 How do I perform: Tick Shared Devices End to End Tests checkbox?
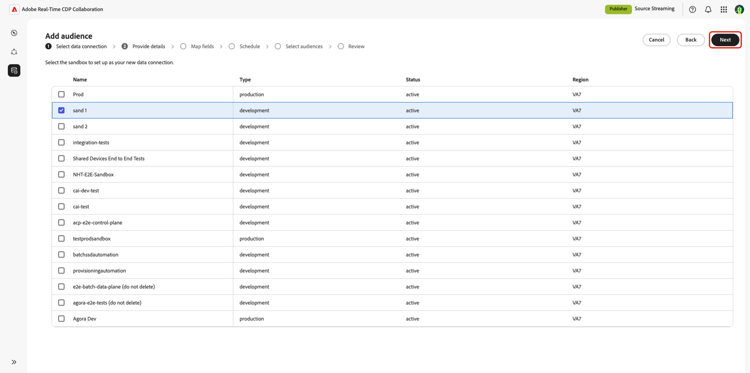tap(61, 158)
